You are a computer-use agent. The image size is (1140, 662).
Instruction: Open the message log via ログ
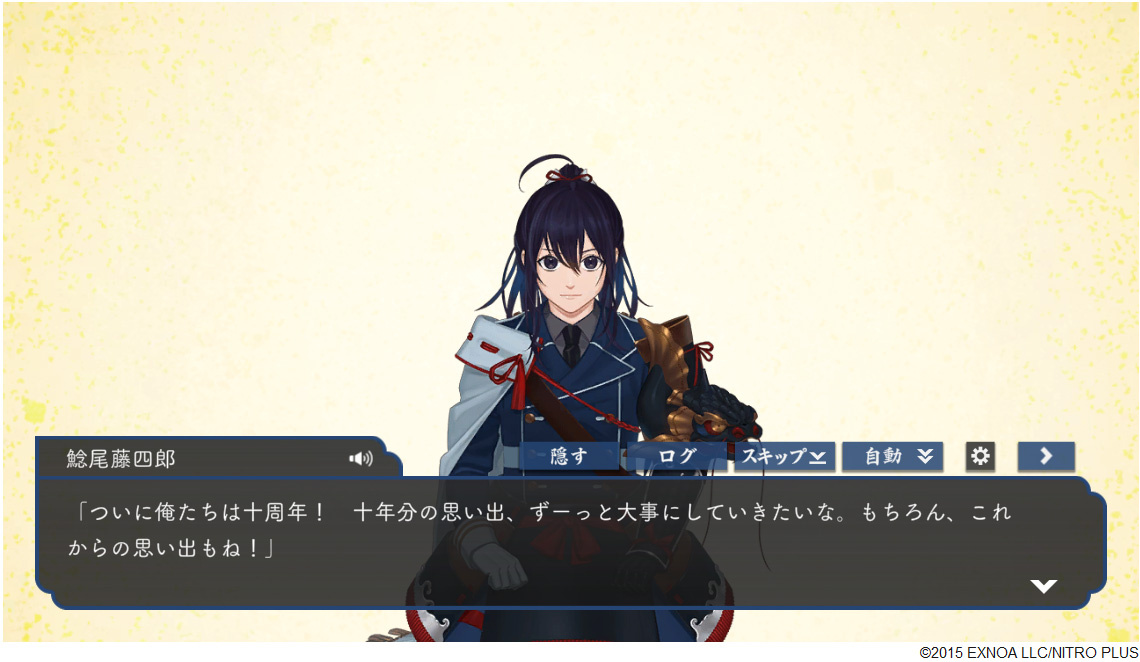676,456
